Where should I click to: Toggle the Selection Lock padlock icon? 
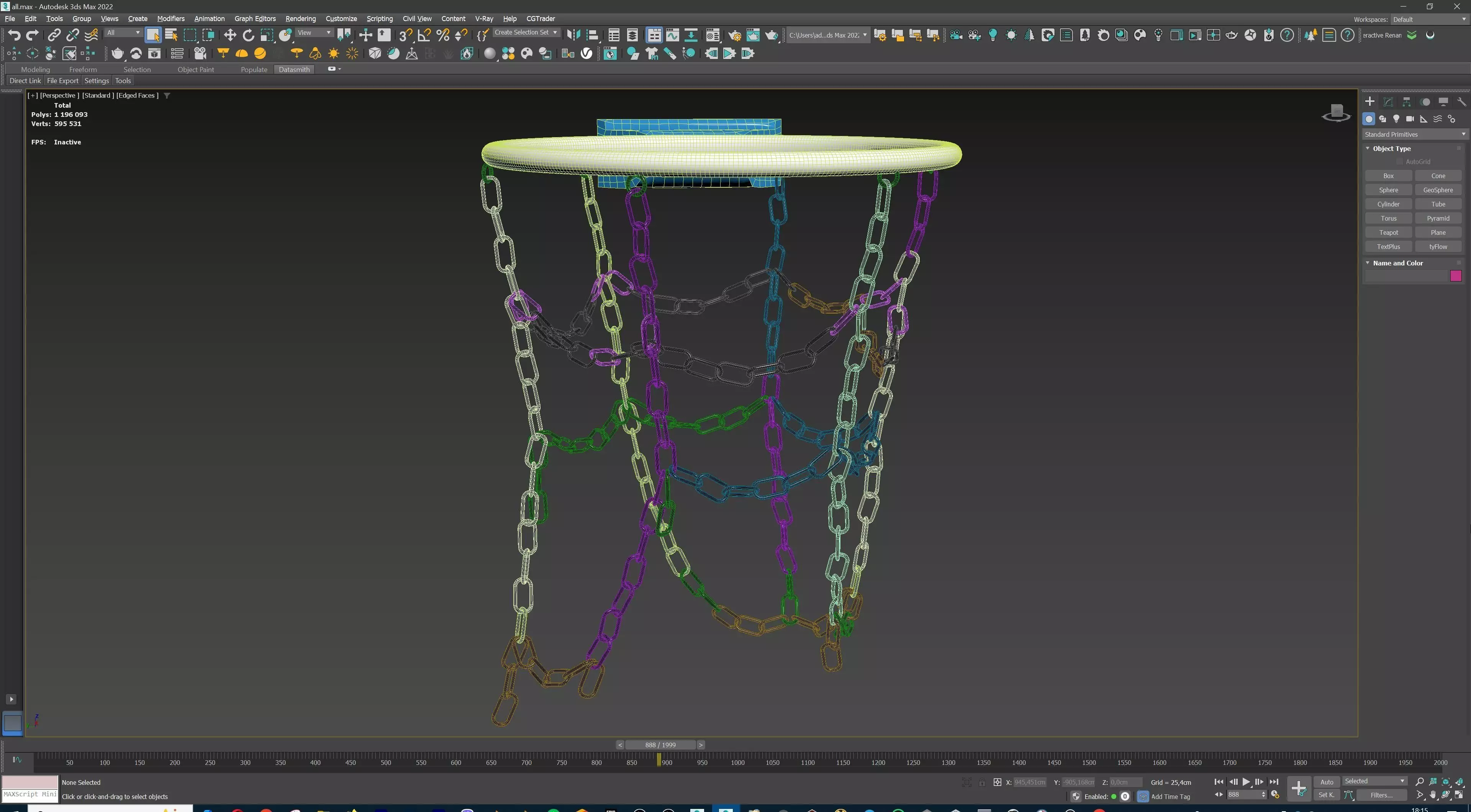981,782
